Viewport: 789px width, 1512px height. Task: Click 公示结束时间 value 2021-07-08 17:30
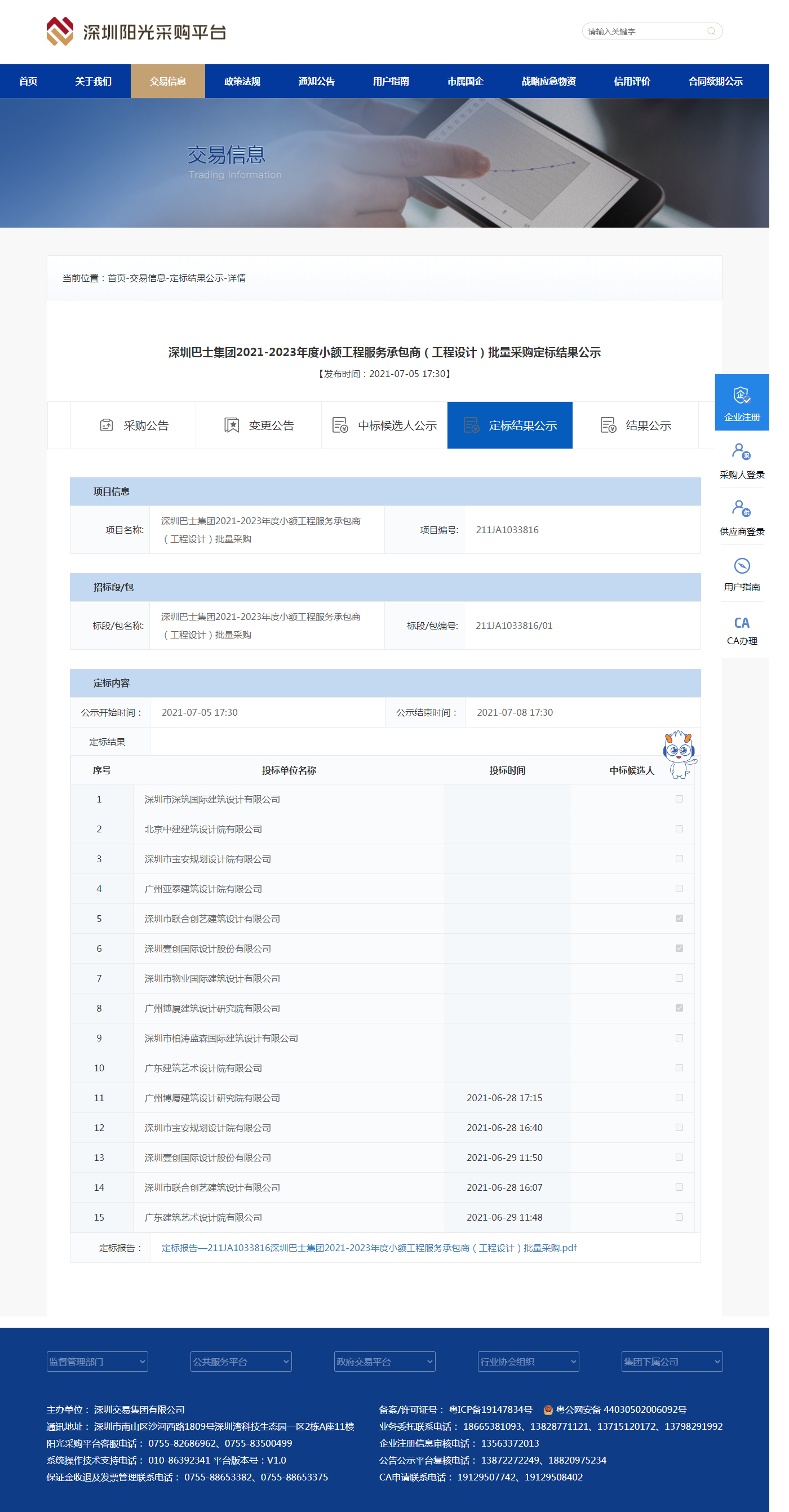[x=515, y=712]
